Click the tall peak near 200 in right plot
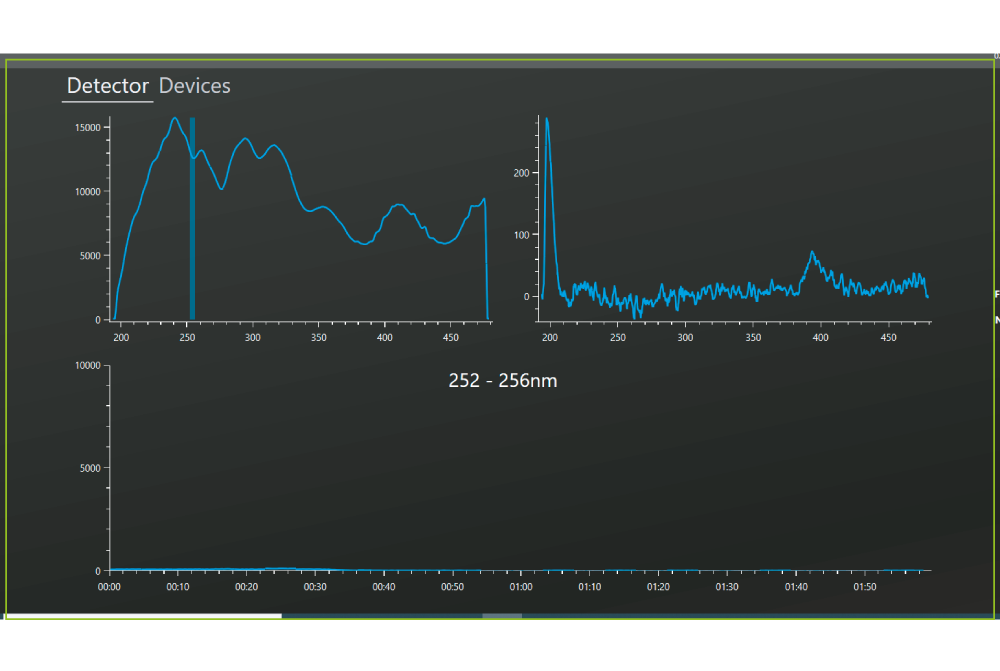 click(x=547, y=122)
